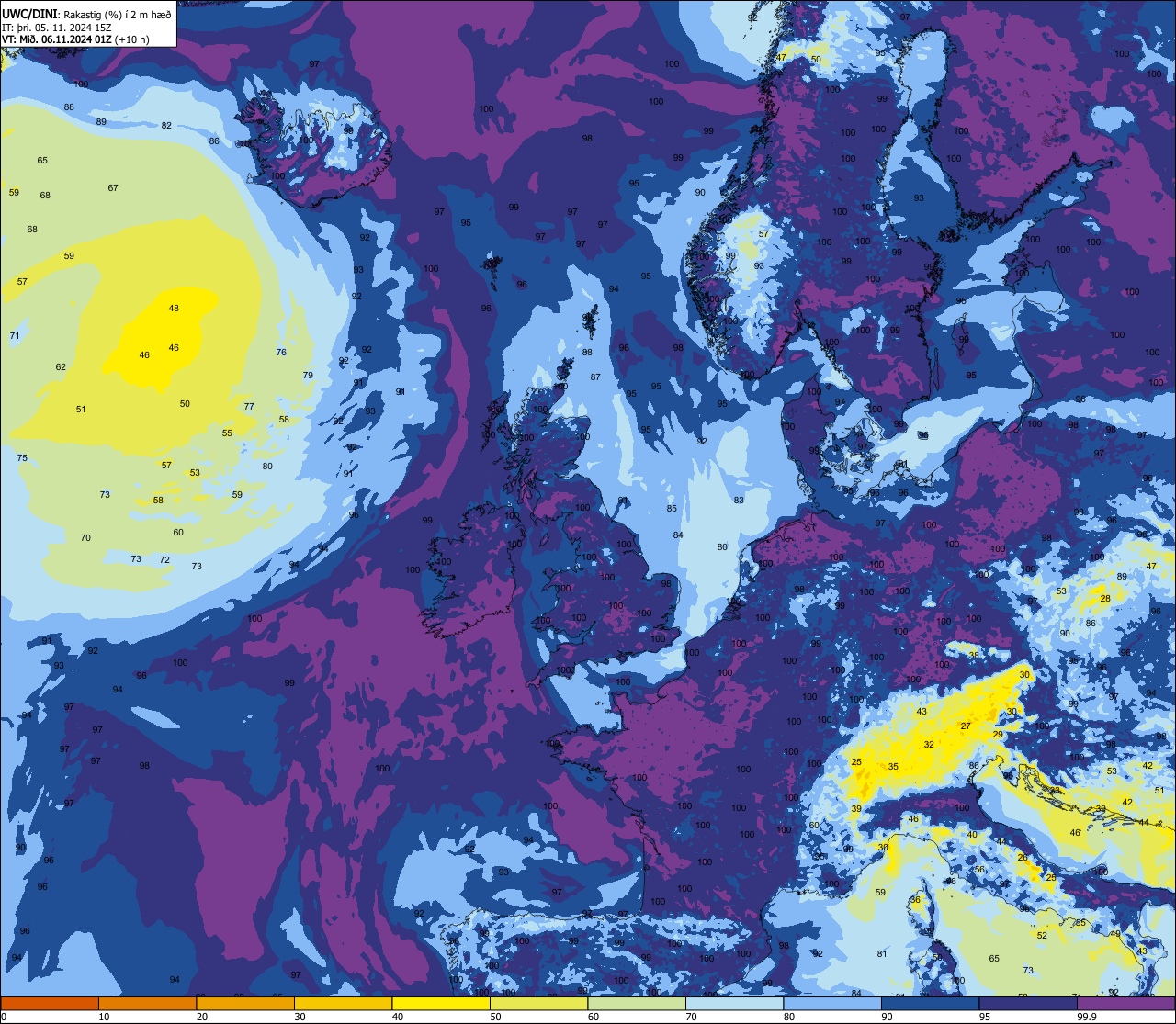Image resolution: width=1176 pixels, height=1024 pixels.
Task: Click the 50–60 yellow-green legend swatch
Action: 538,1003
